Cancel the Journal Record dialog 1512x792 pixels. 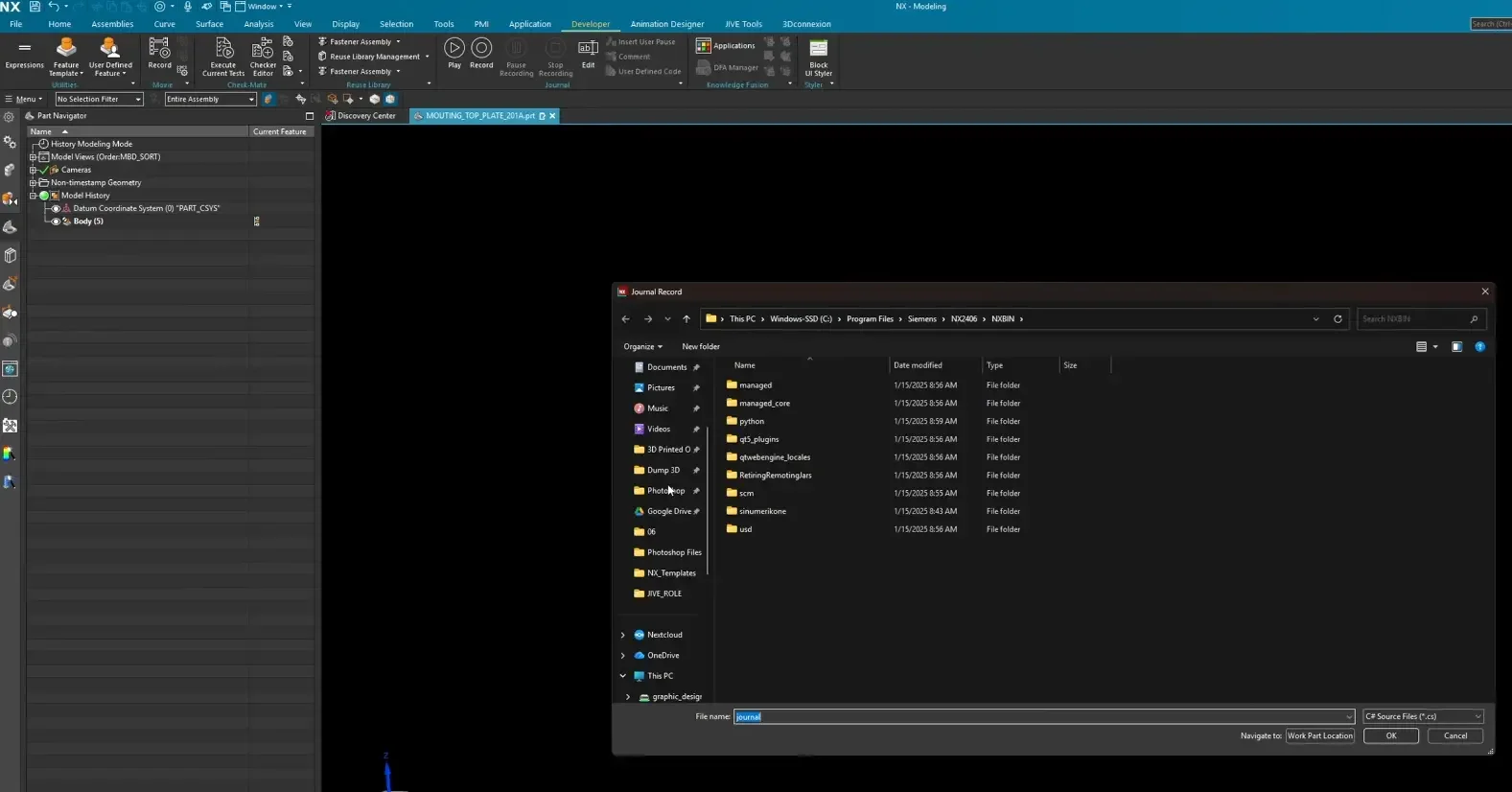(x=1455, y=735)
